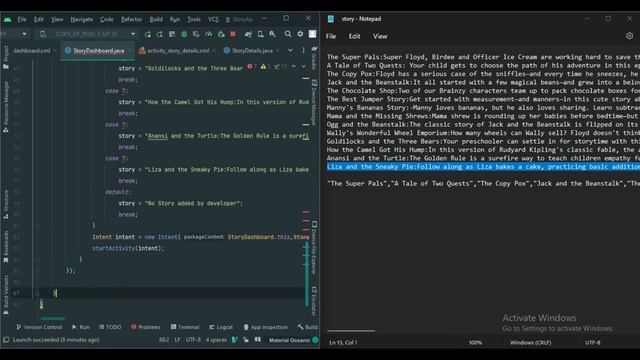
Task: Open the Logcat tool window
Action: 221,327
